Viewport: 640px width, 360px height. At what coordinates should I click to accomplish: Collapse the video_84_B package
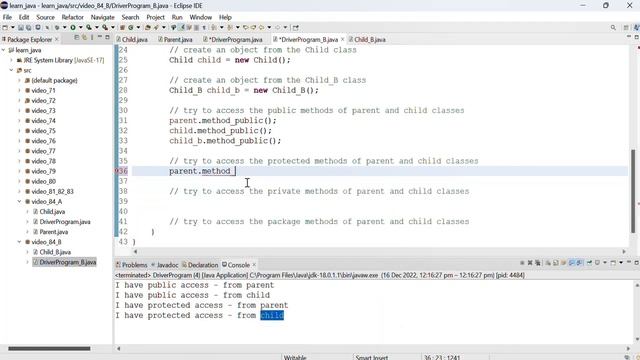point(19,242)
